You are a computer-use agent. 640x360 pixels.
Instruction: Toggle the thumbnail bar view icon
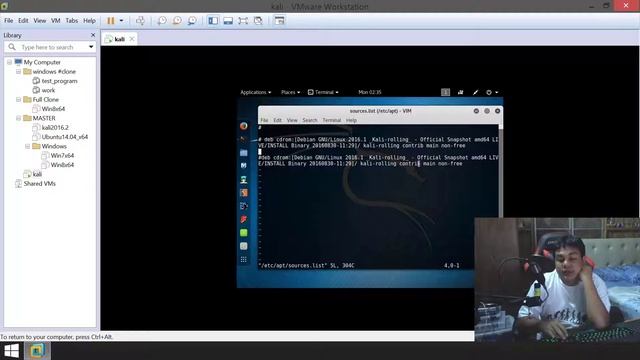(x=228, y=20)
